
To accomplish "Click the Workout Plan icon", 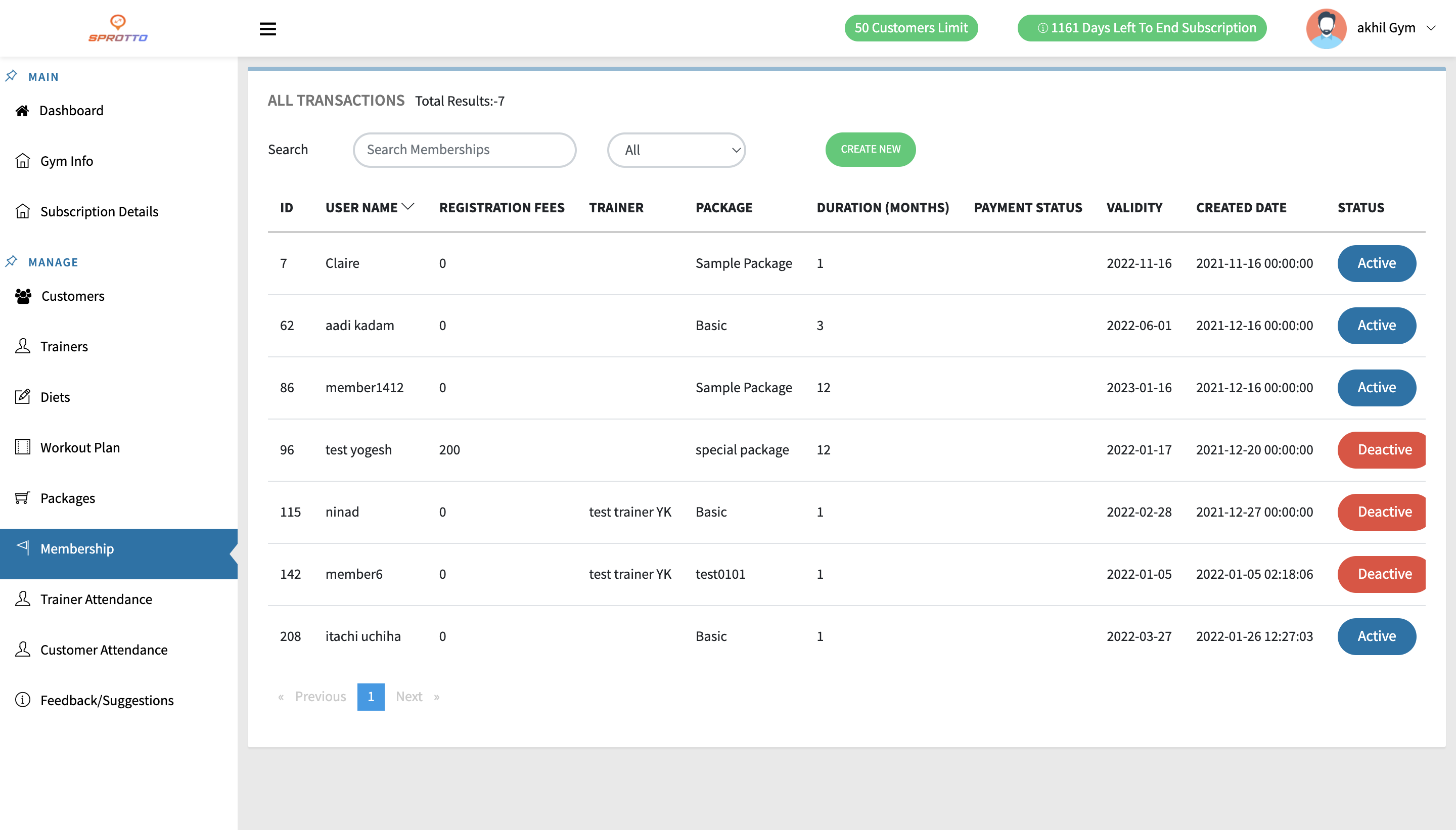I will (23, 447).
